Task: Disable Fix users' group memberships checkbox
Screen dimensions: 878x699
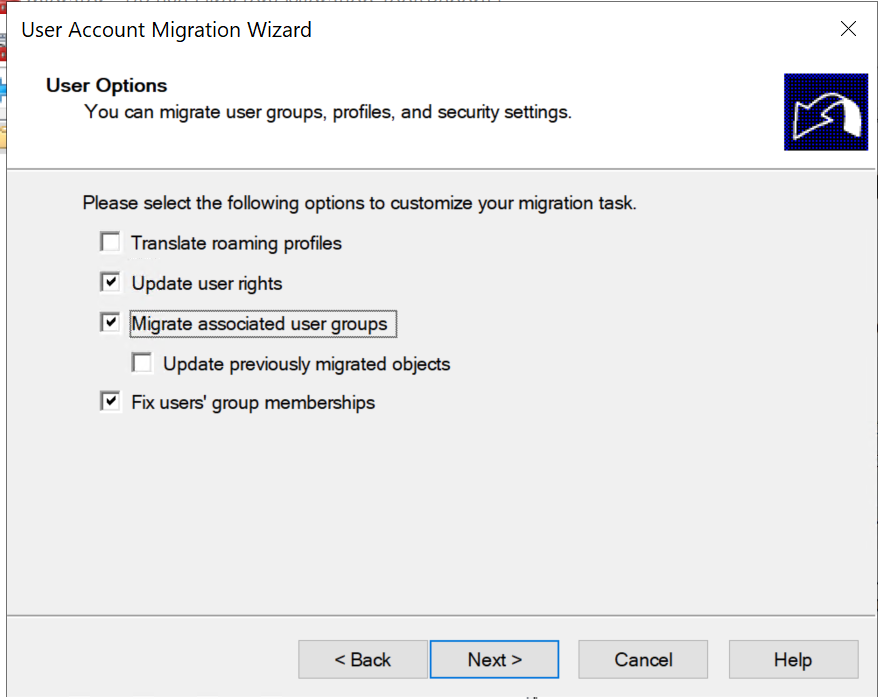Action: point(110,402)
